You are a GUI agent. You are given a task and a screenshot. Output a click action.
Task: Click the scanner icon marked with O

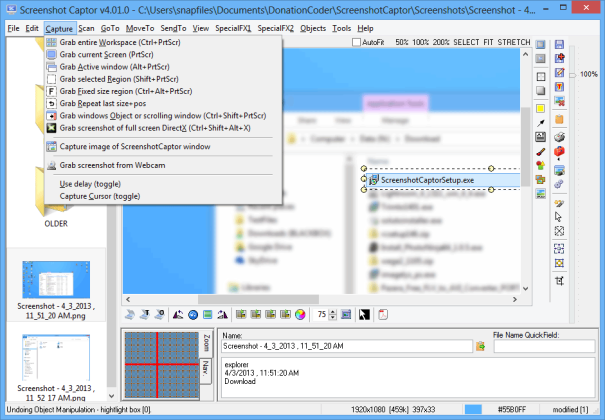pos(159,315)
